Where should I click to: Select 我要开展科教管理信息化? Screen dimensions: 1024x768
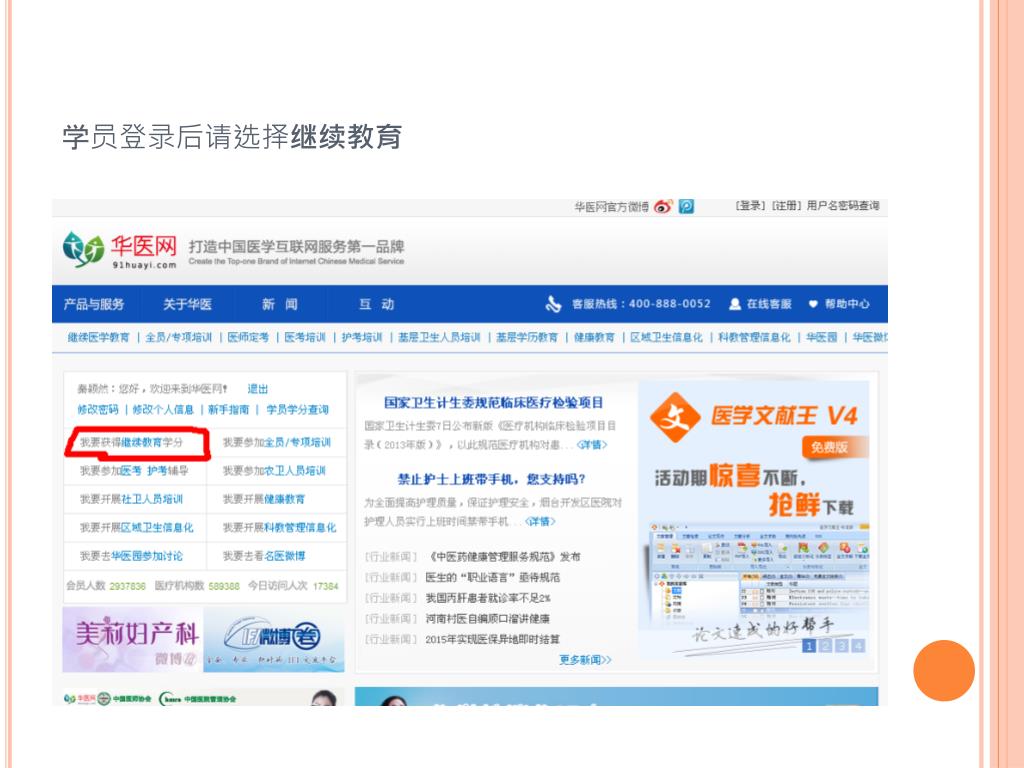(280, 527)
